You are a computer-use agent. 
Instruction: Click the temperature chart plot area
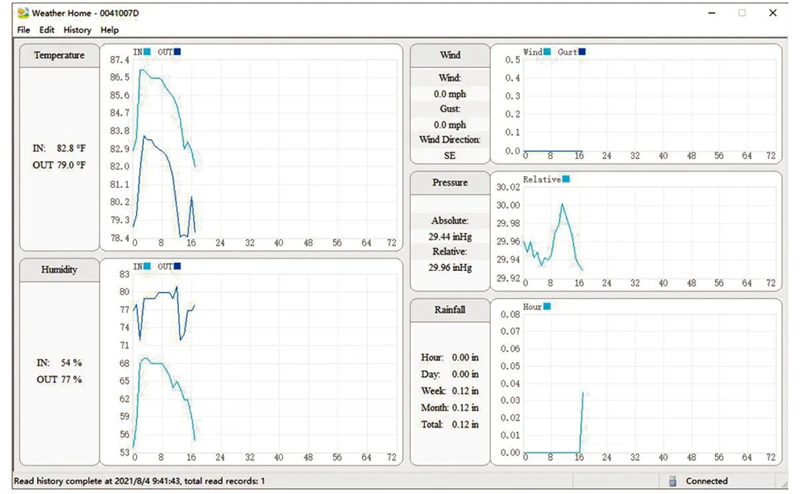point(265,149)
